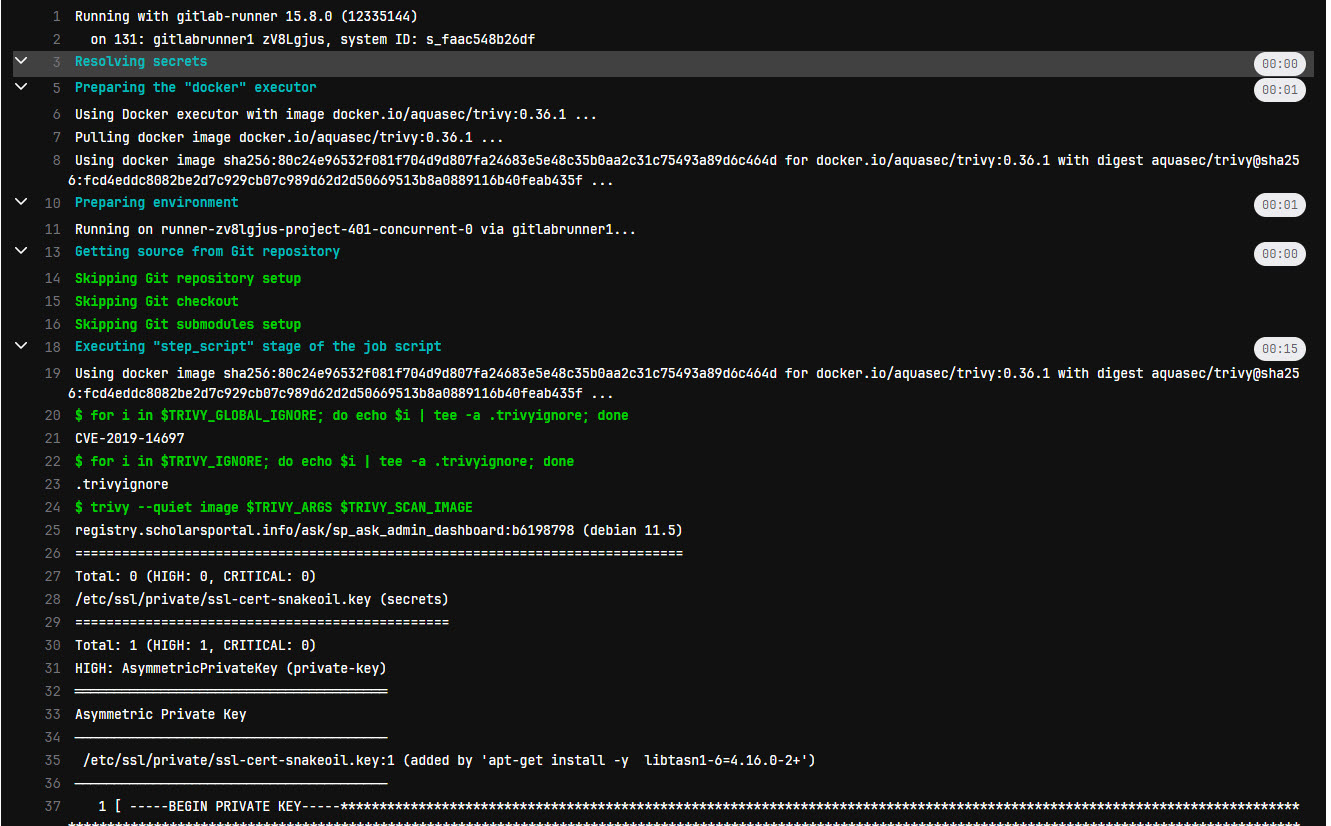Collapse the "Preparing the docker executor" section

(x=20, y=88)
